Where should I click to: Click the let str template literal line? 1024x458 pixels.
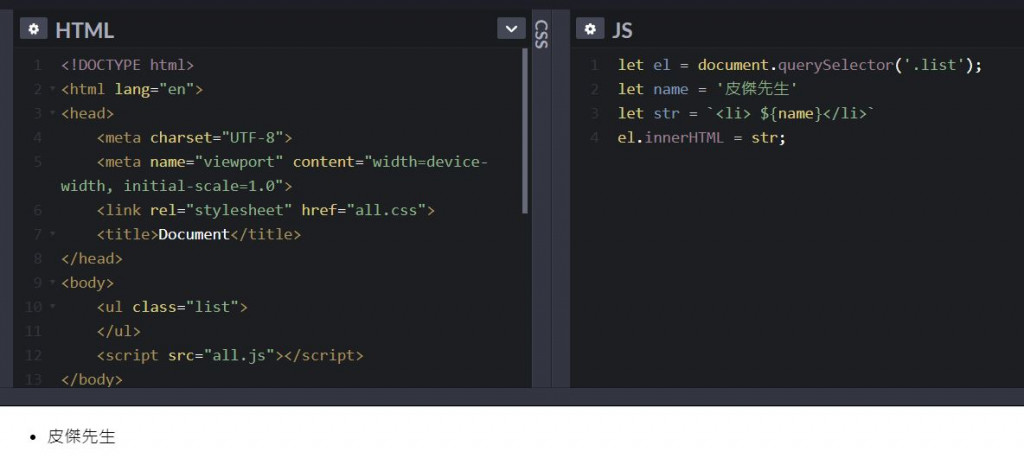pyautogui.click(x=746, y=114)
